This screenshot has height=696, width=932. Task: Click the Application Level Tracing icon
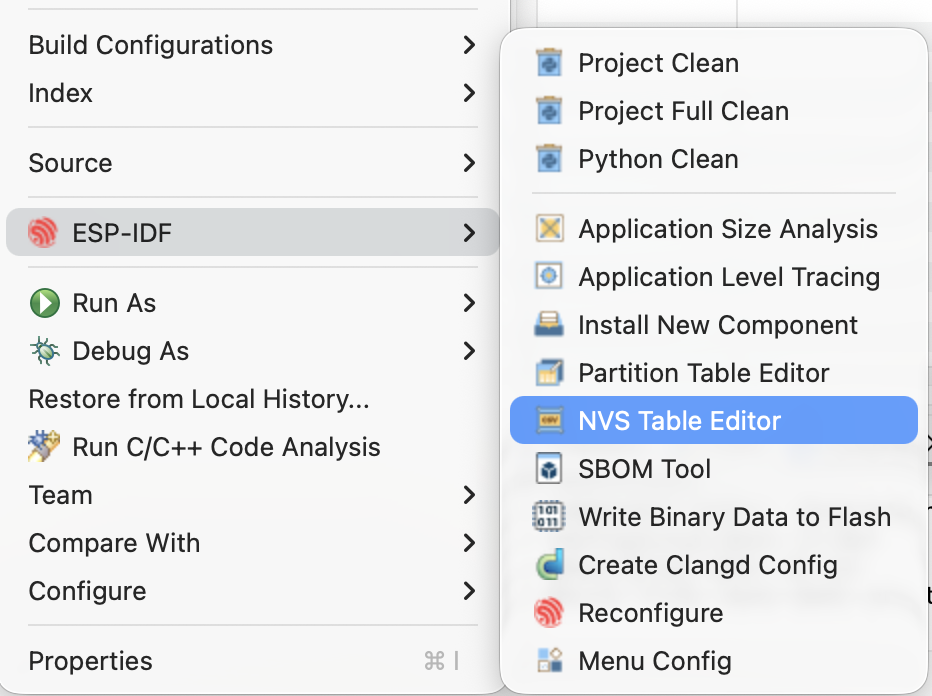click(548, 276)
